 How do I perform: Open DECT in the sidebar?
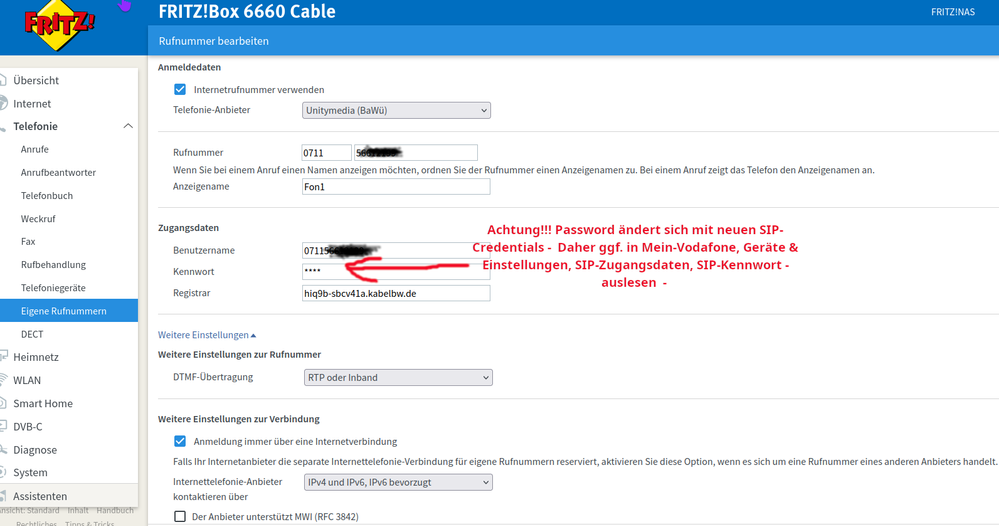point(32,334)
